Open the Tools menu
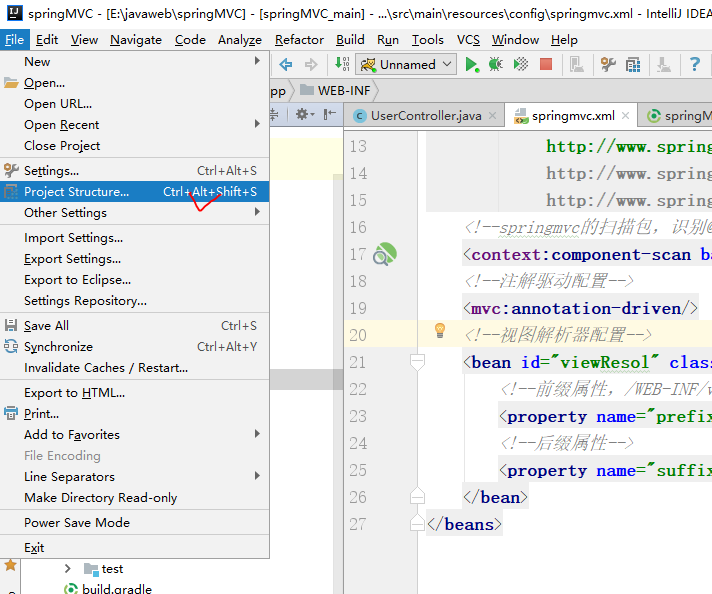 point(427,40)
